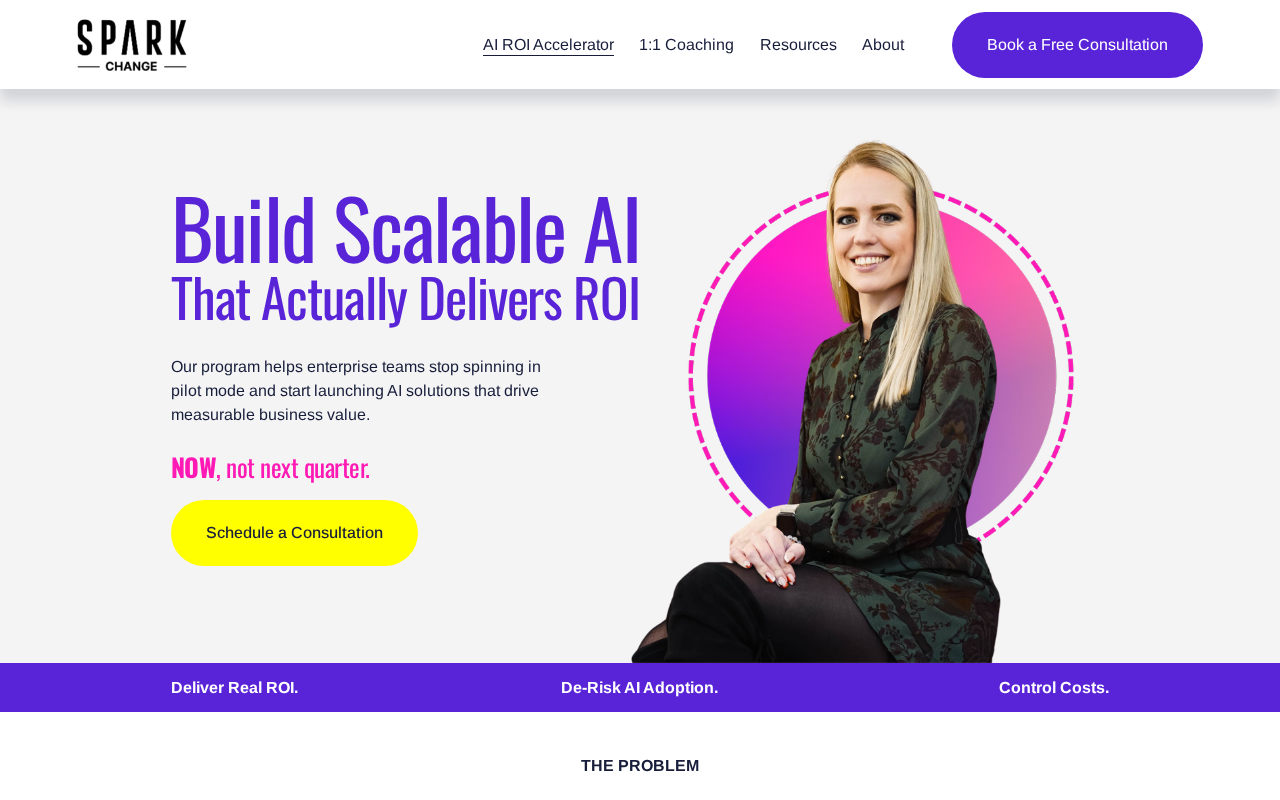Click the yellow Schedule a Consultation button

(x=294, y=533)
